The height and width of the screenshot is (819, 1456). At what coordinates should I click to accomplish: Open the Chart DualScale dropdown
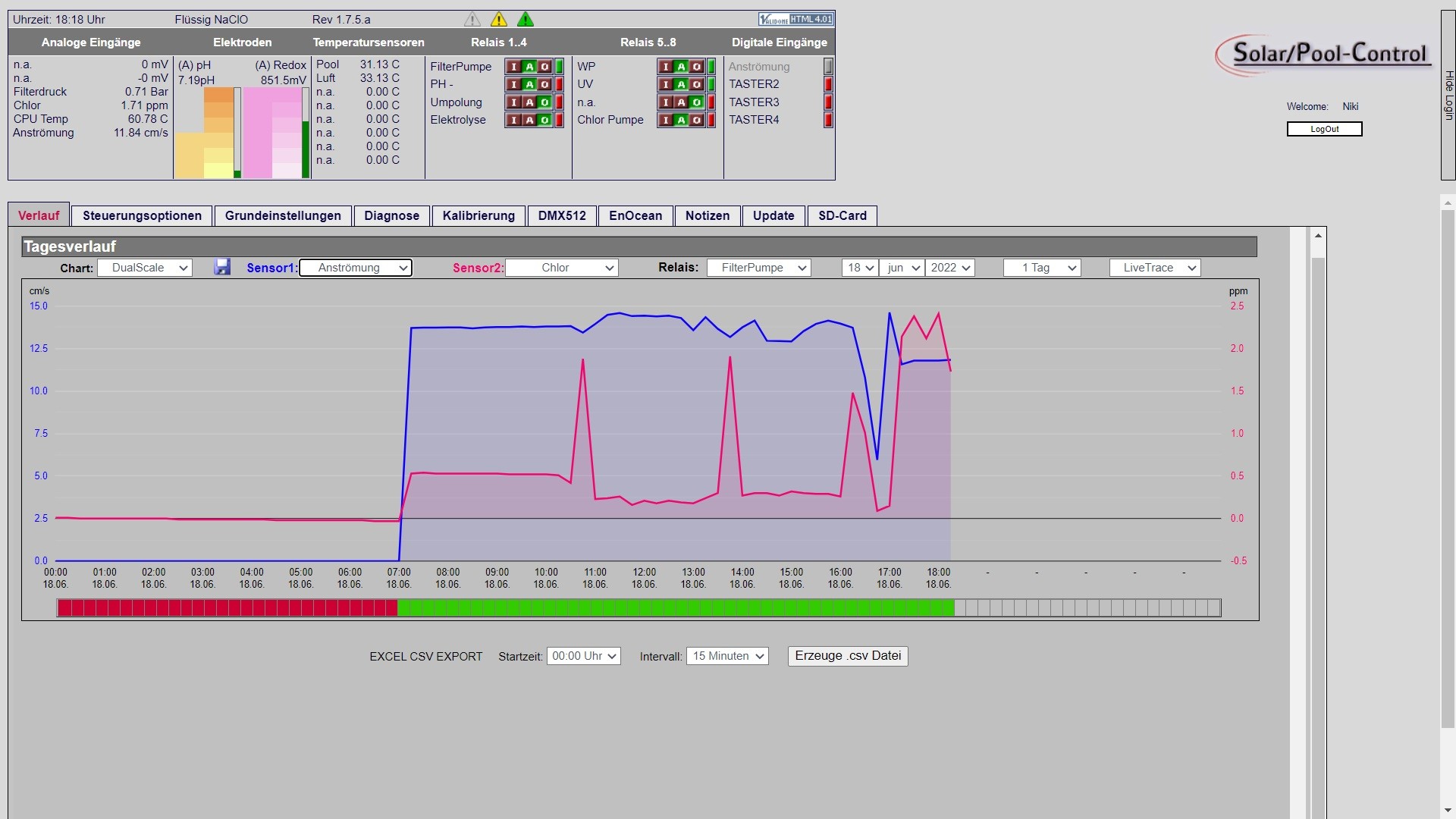[143, 268]
